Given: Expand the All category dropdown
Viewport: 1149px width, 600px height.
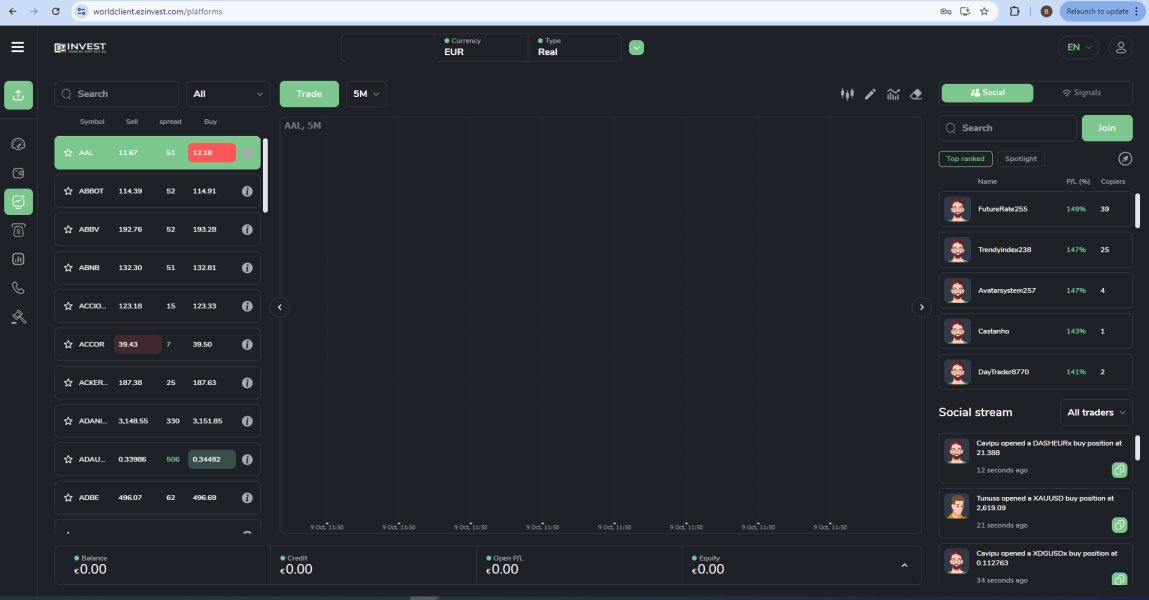Looking at the screenshot, I should (x=228, y=94).
